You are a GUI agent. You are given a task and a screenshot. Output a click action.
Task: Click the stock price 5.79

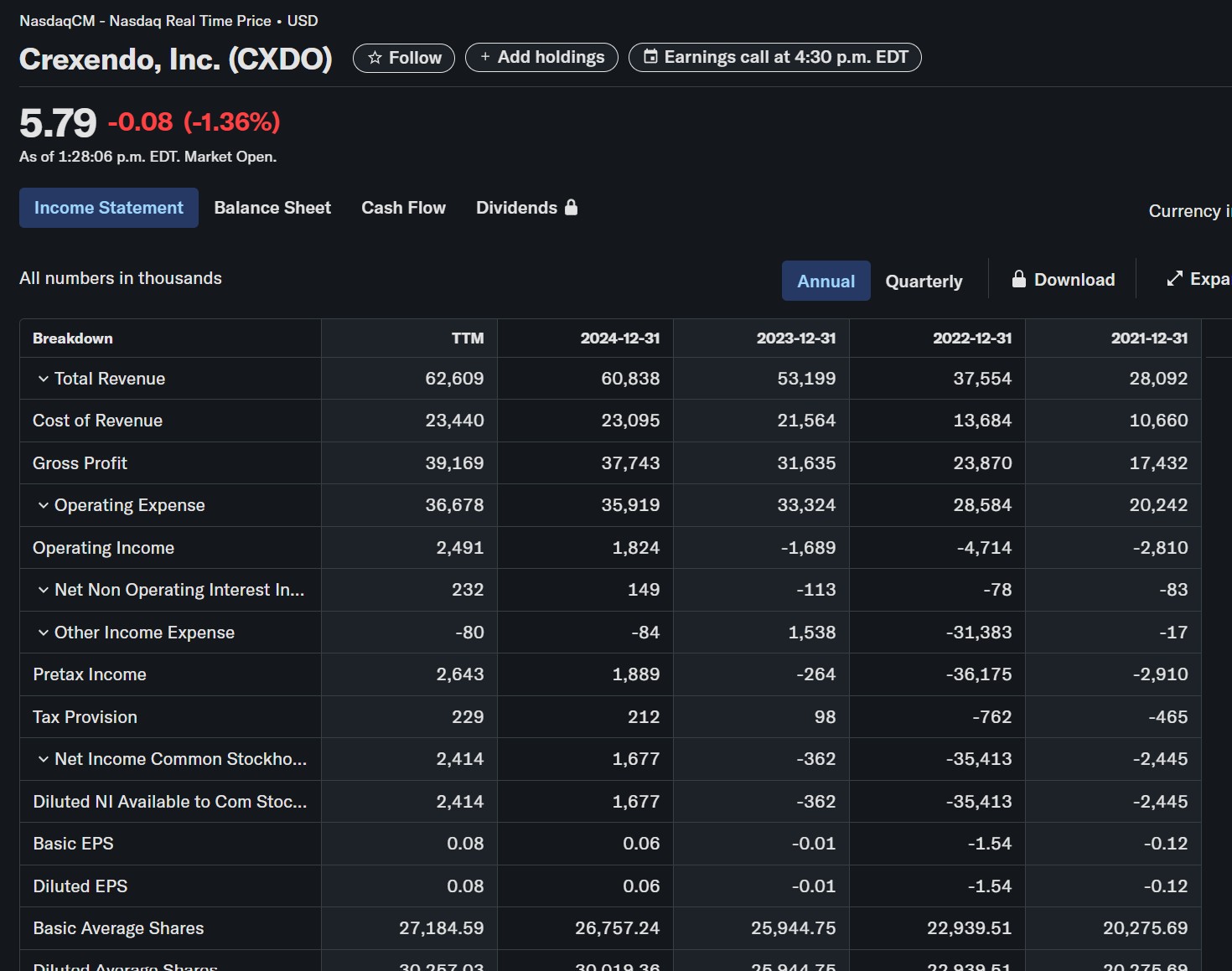coord(58,123)
